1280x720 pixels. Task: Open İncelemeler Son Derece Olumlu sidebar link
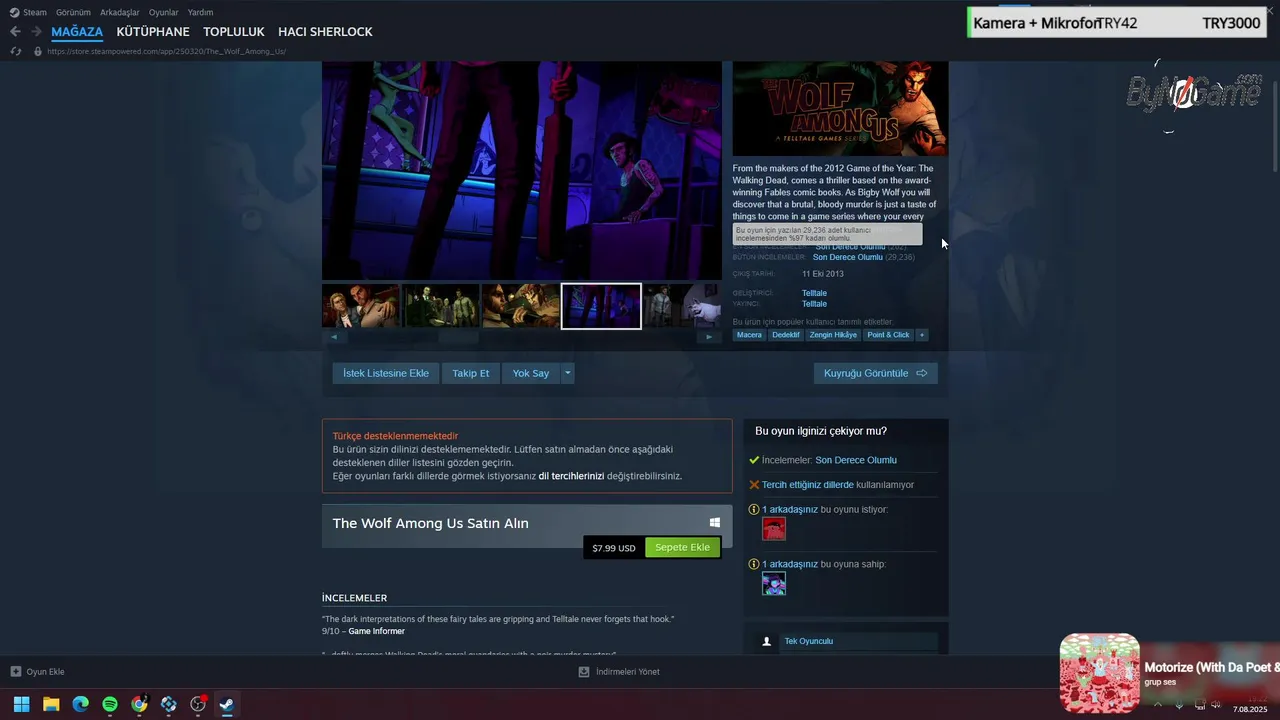[856, 460]
